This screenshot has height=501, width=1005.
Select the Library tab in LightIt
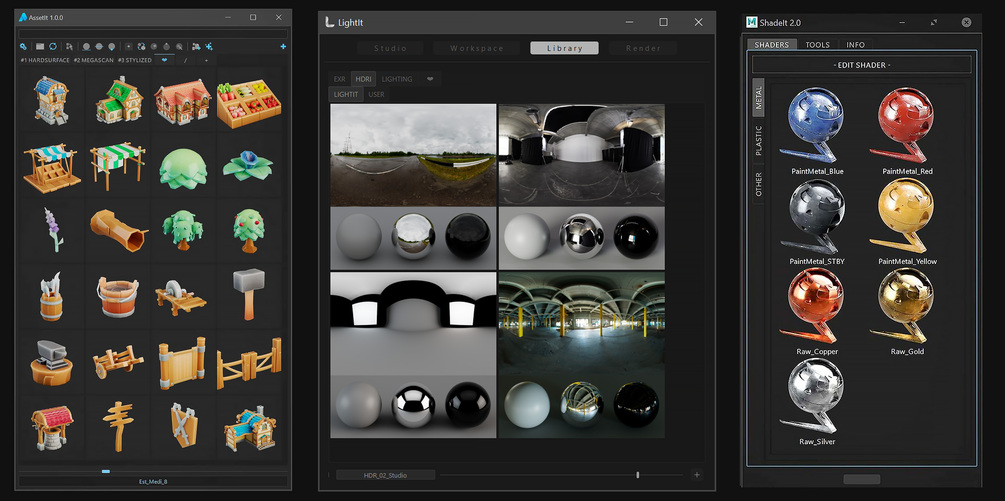pos(565,48)
